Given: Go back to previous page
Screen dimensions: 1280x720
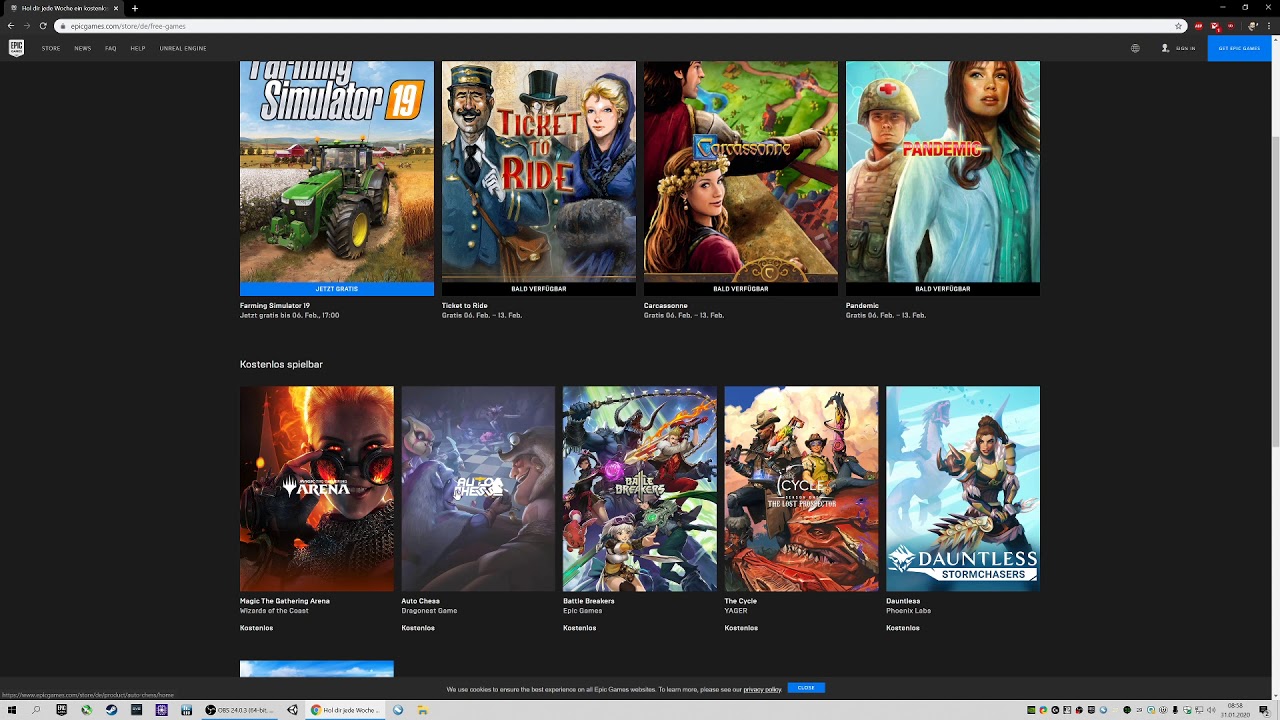Looking at the screenshot, I should (11, 26).
